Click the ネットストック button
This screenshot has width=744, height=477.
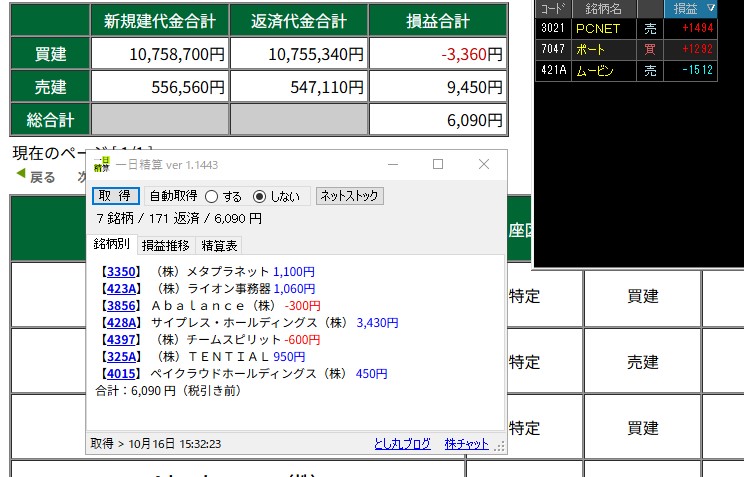pos(348,196)
